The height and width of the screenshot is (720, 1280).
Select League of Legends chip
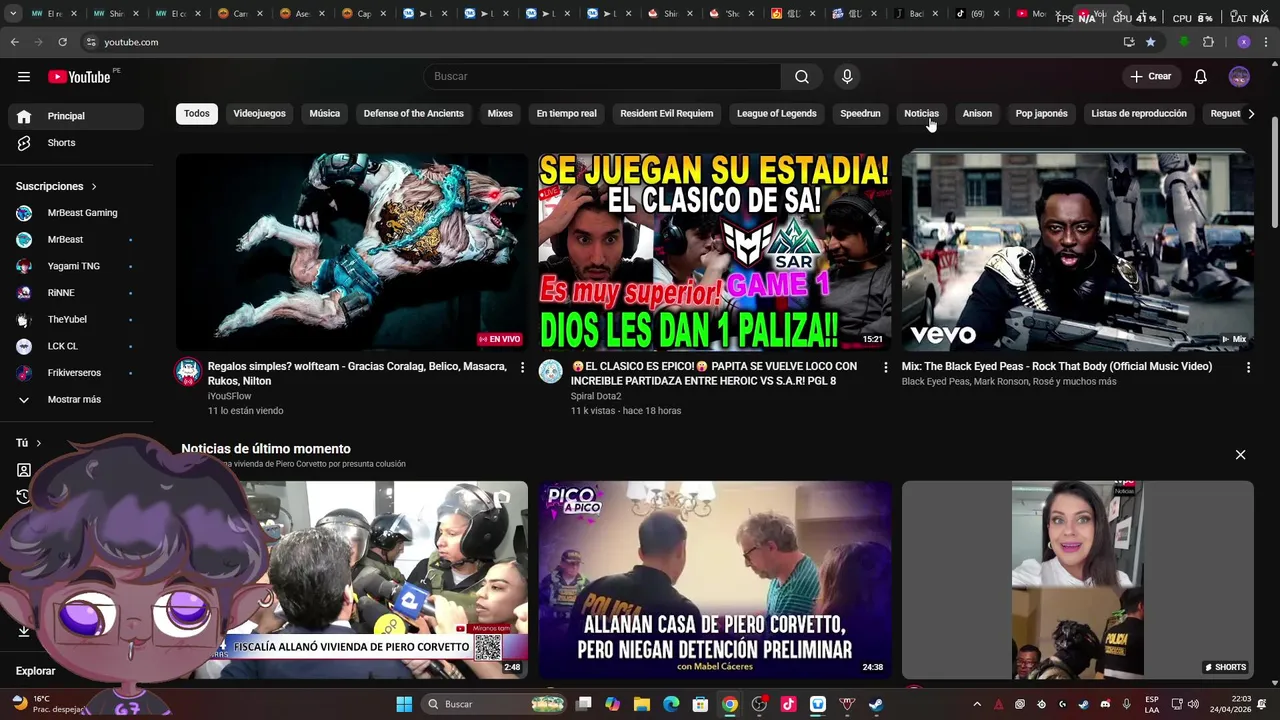click(777, 114)
